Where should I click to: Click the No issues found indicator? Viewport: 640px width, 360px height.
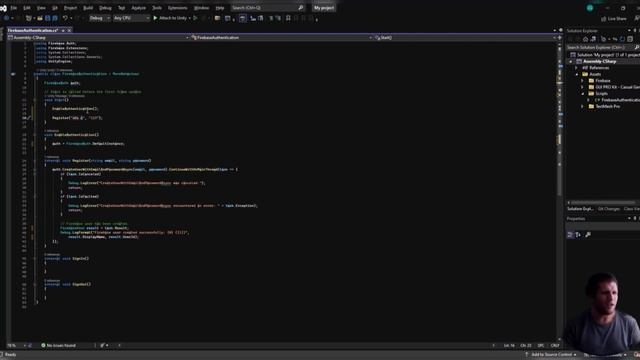tap(58, 345)
